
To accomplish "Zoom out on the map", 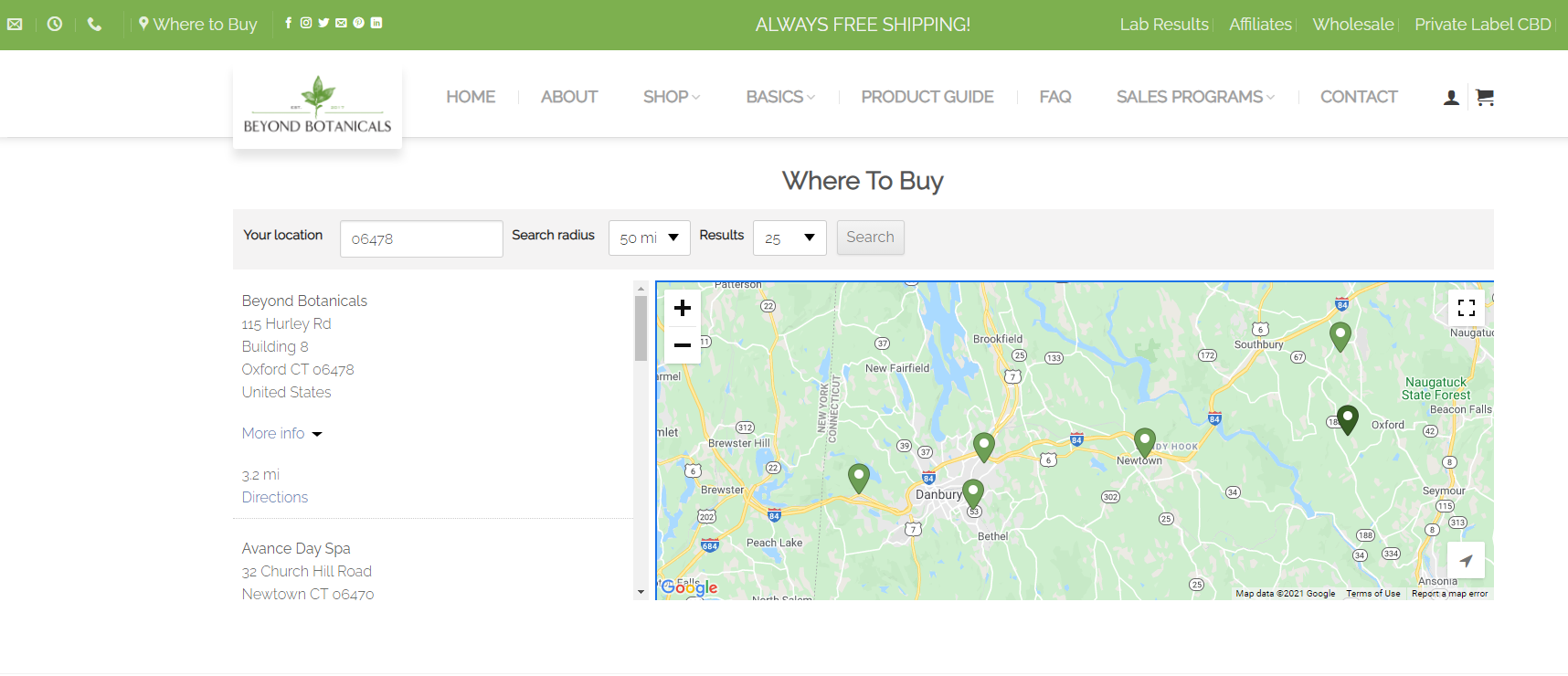I will 683,345.
